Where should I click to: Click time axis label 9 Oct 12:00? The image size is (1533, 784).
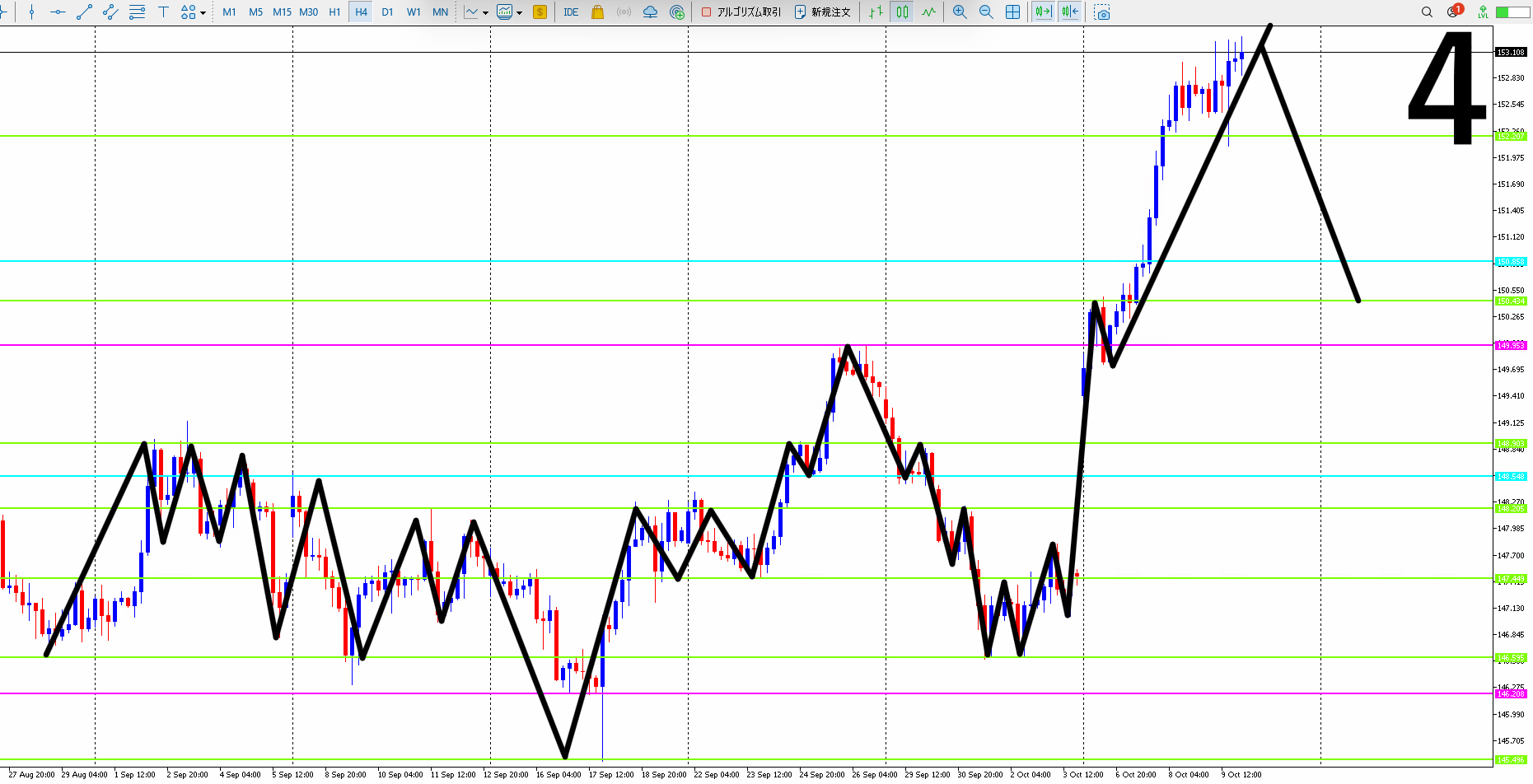(x=1241, y=774)
